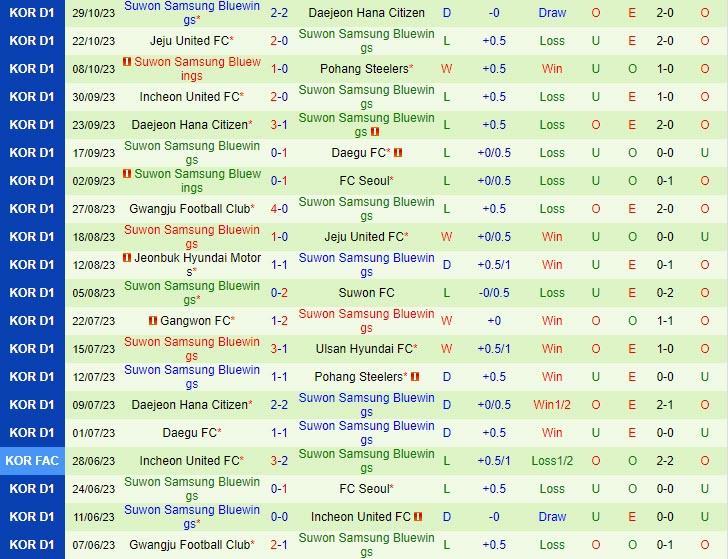Open Suwon FC team on 05/08/23
Image resolution: width=728 pixels, height=559 pixels.
tap(366, 293)
